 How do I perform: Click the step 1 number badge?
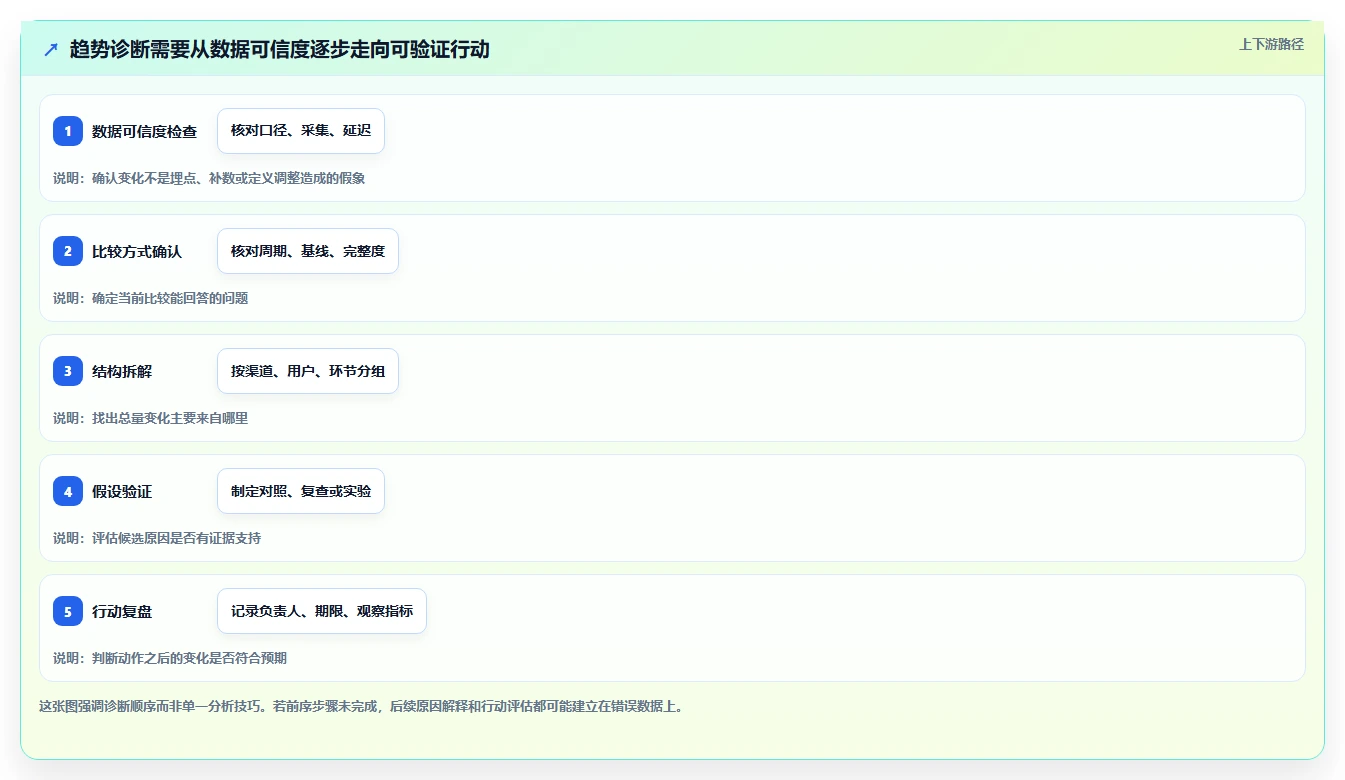tap(68, 131)
